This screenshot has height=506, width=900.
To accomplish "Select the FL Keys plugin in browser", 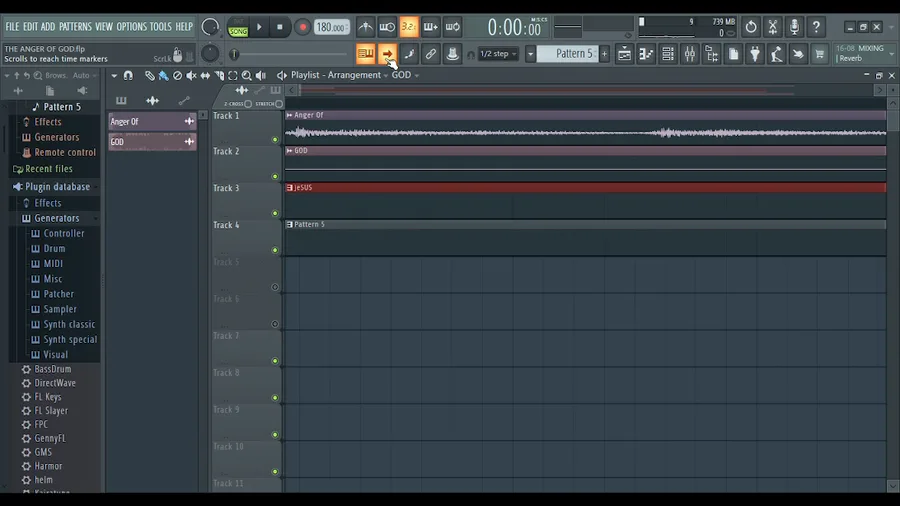I will [x=48, y=396].
